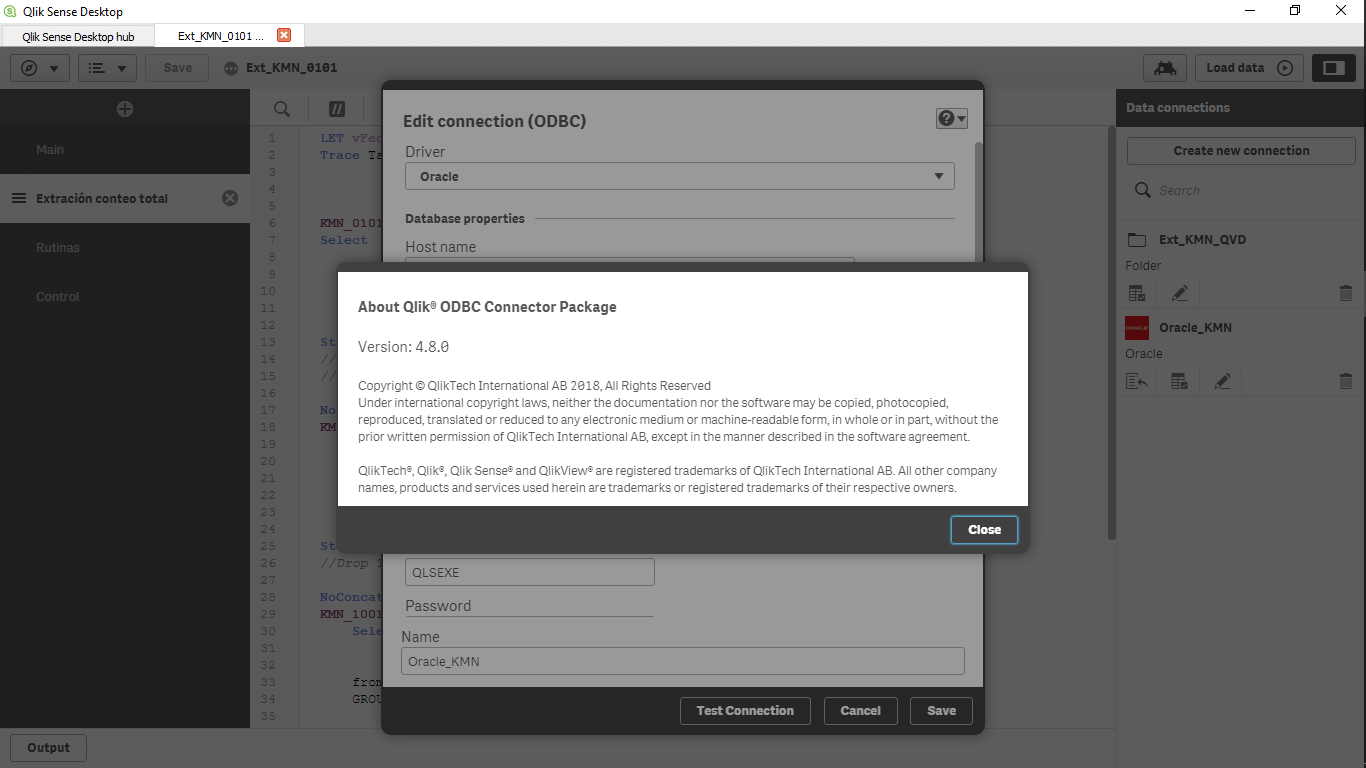Click the Database properties heading
This screenshot has height=768, width=1366.
tap(465, 218)
